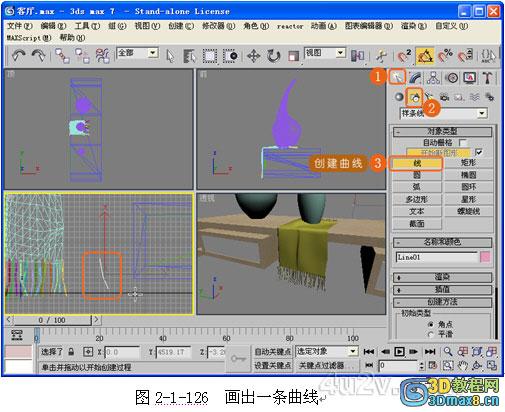Open the Utilities hammer tab icon
This screenshot has width=505, height=412.
[487, 78]
